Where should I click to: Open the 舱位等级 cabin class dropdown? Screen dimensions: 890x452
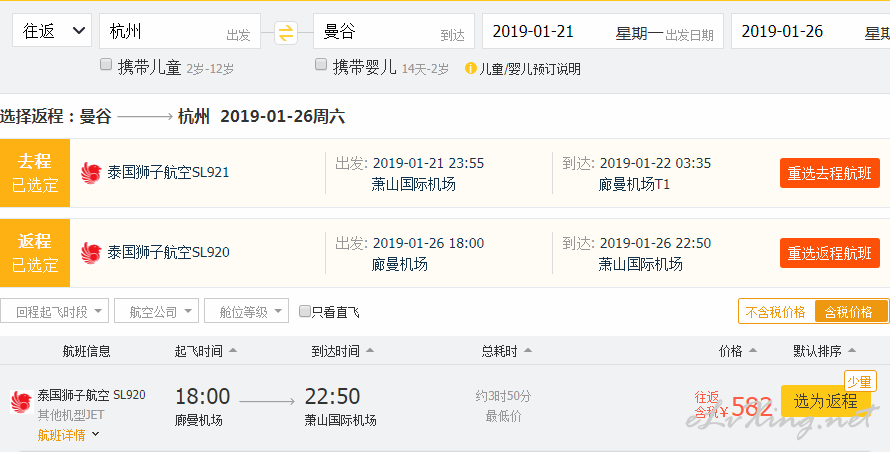click(x=246, y=311)
